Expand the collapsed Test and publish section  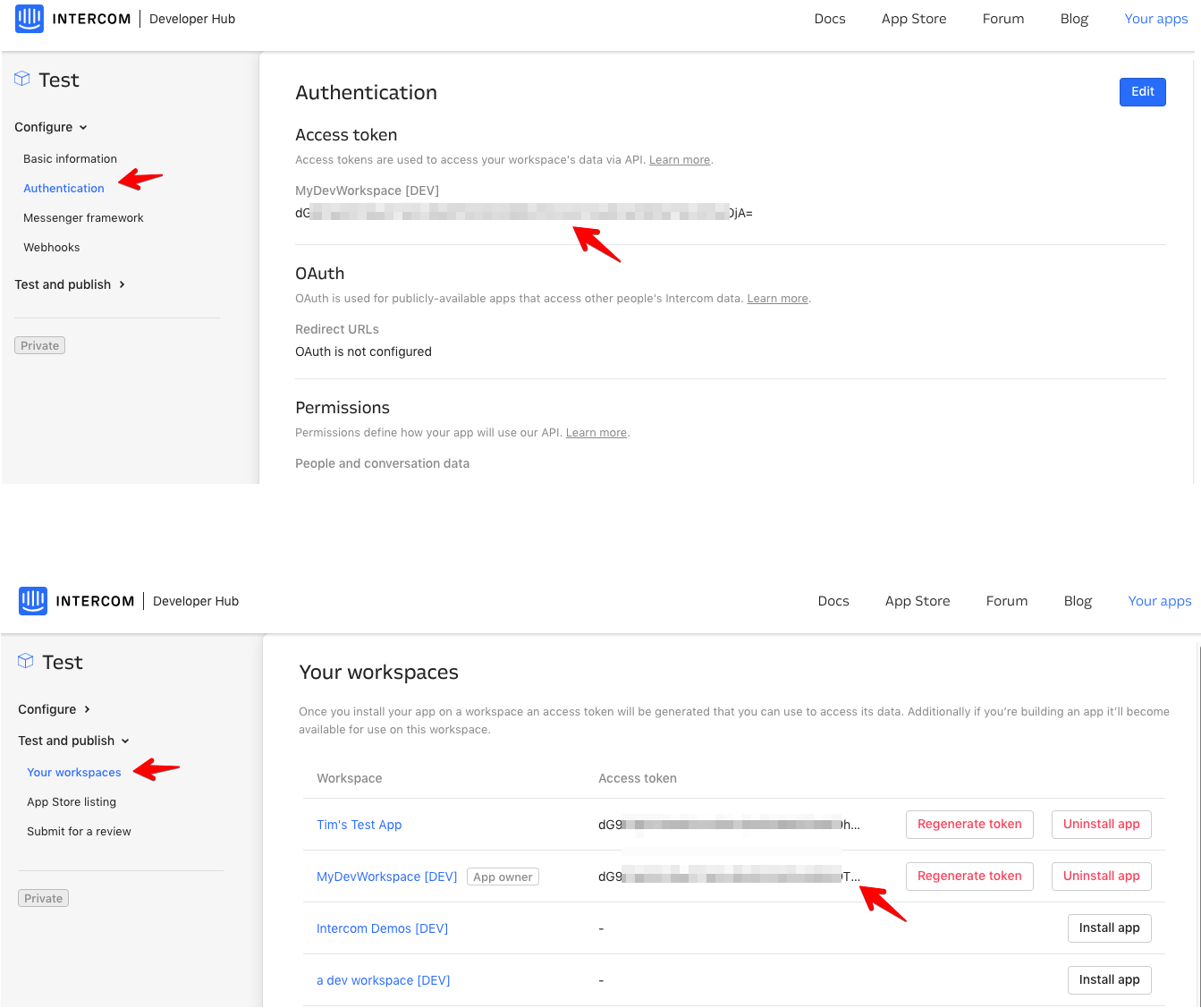pos(70,284)
